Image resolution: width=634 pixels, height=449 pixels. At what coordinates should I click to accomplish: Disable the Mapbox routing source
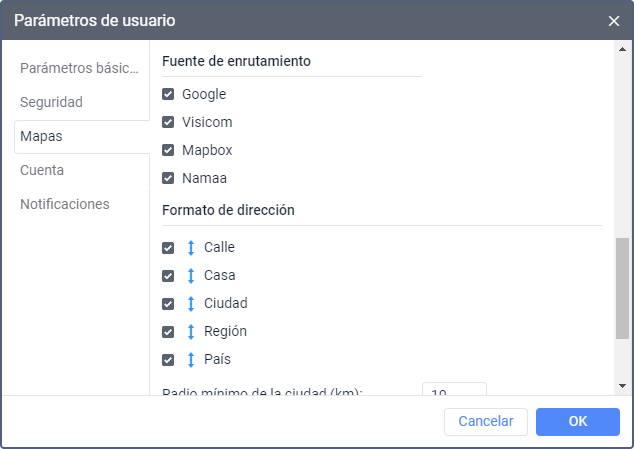pyautogui.click(x=168, y=151)
